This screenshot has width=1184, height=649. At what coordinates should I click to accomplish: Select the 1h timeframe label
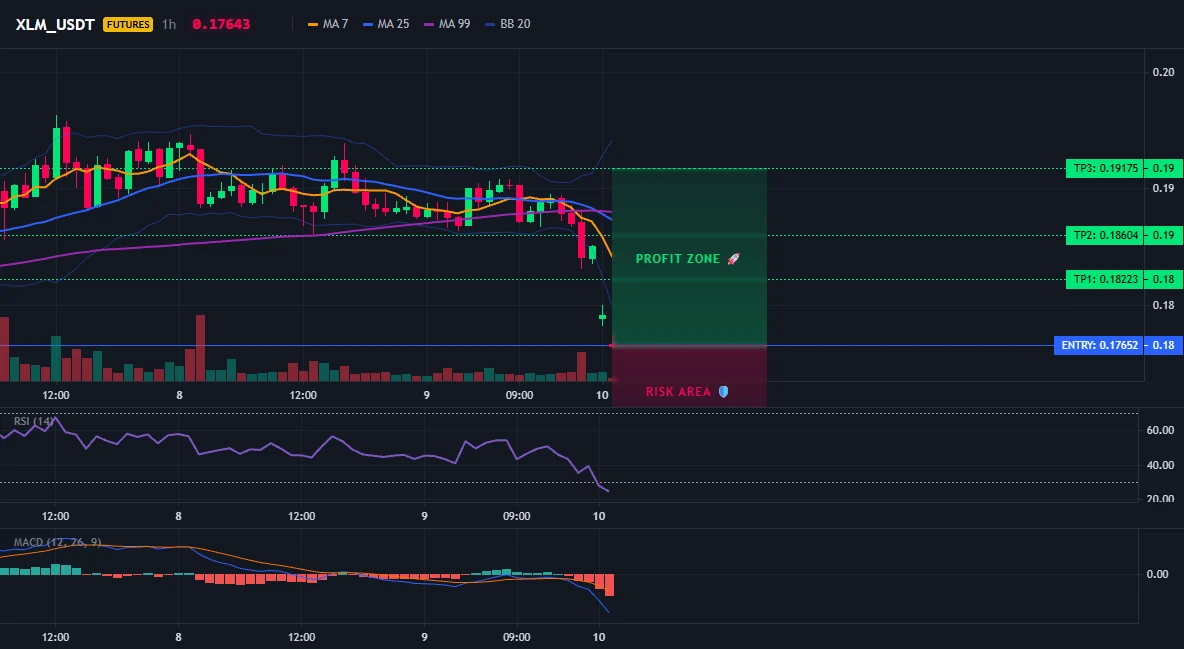point(169,24)
